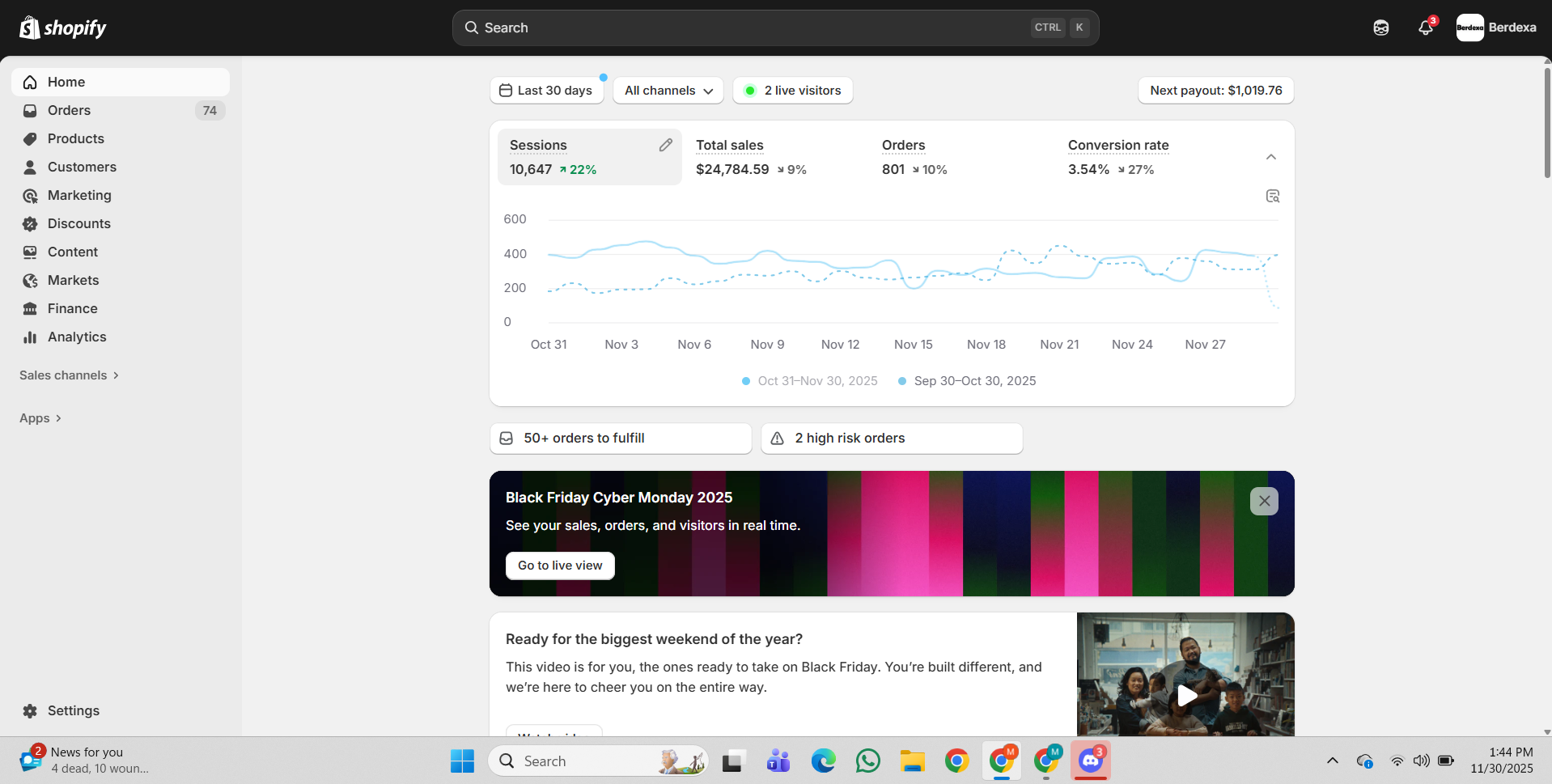Click the OneDrive cloud tray icon

(1364, 761)
